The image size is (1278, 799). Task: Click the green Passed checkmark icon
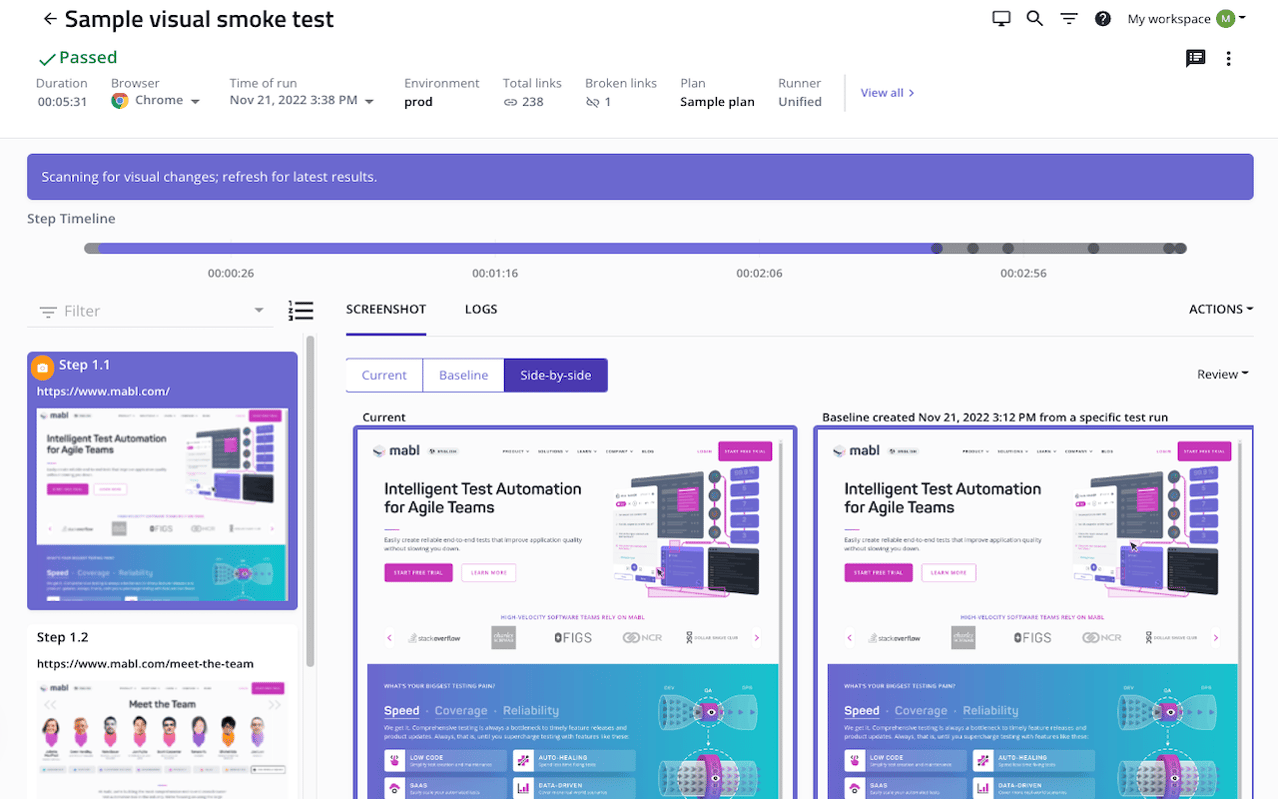46,59
